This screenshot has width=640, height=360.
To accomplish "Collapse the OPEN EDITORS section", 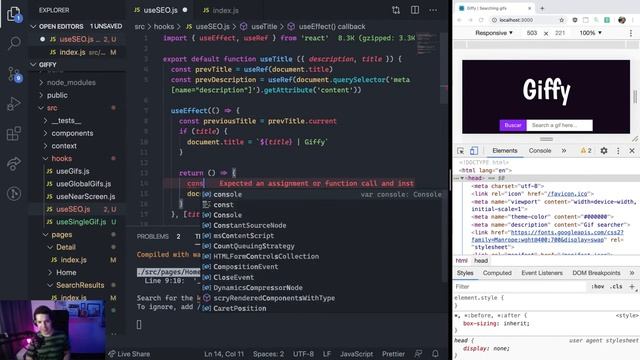I will [x=77, y=27].
